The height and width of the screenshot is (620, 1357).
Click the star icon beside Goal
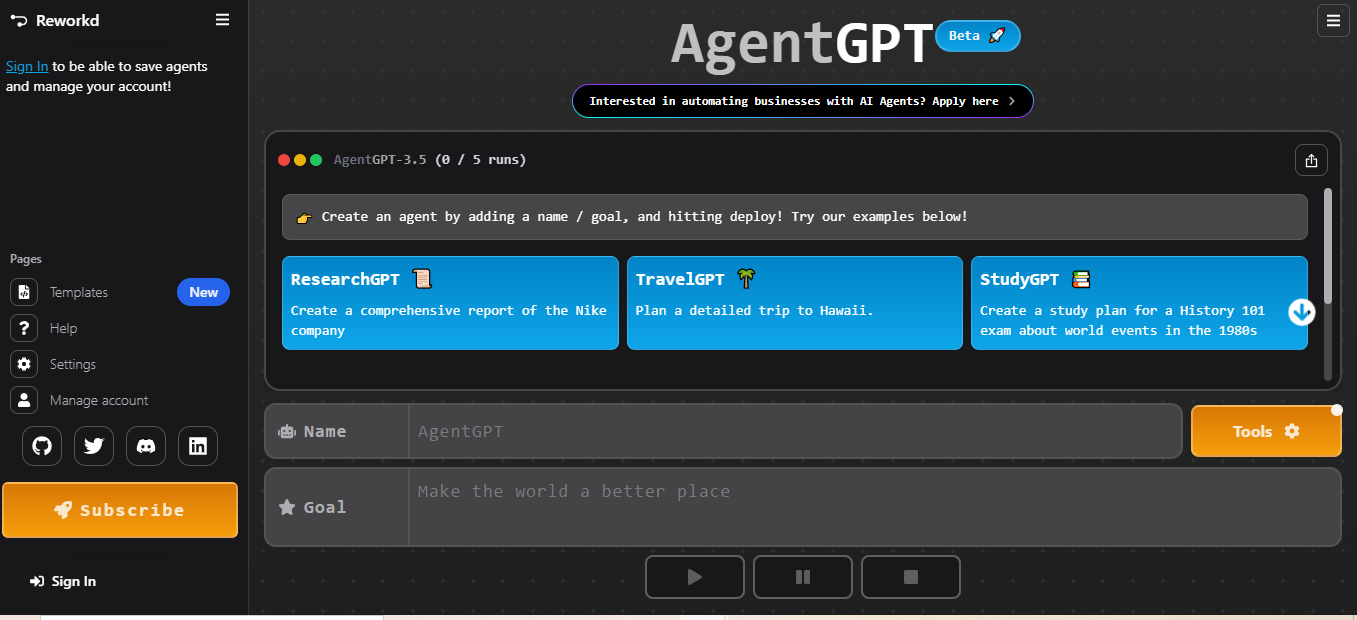tap(287, 507)
